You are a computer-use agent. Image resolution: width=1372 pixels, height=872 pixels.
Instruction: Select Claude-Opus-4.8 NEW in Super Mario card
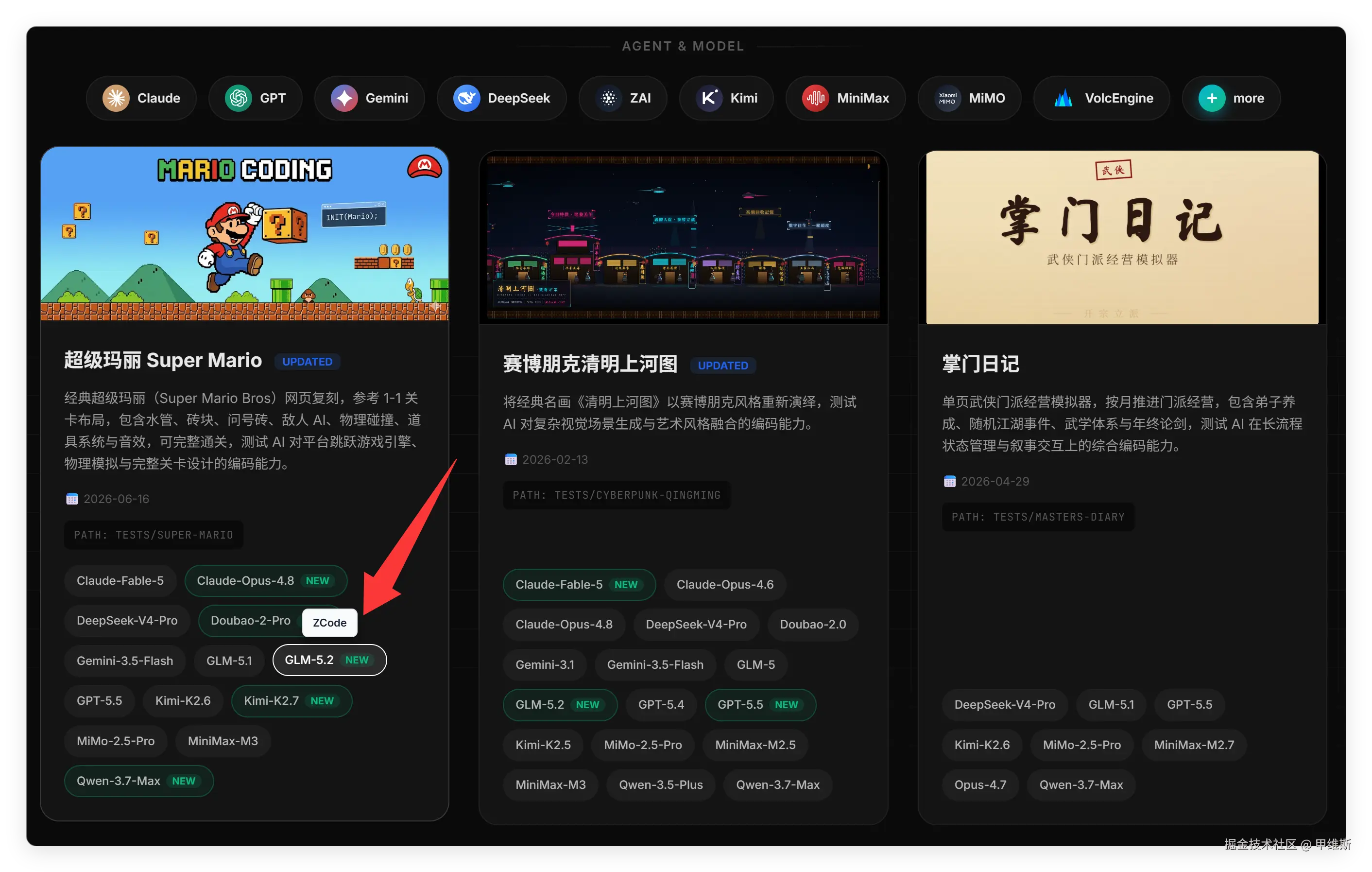click(x=266, y=581)
